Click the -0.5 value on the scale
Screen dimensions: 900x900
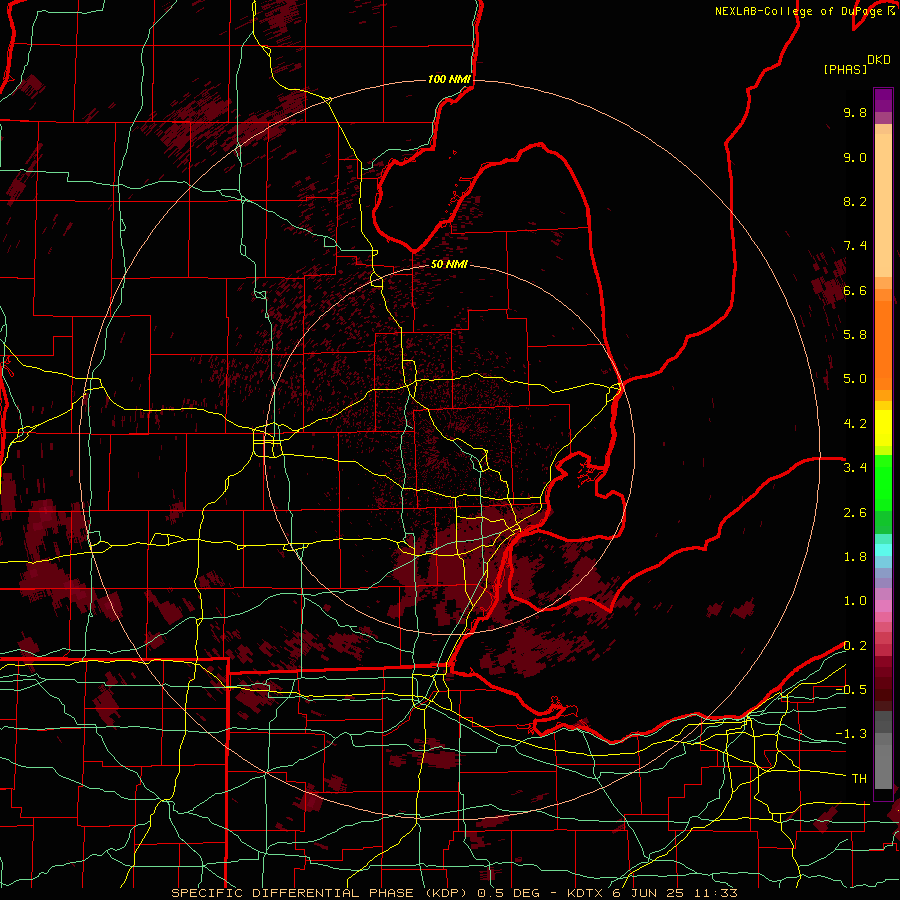coord(851,690)
